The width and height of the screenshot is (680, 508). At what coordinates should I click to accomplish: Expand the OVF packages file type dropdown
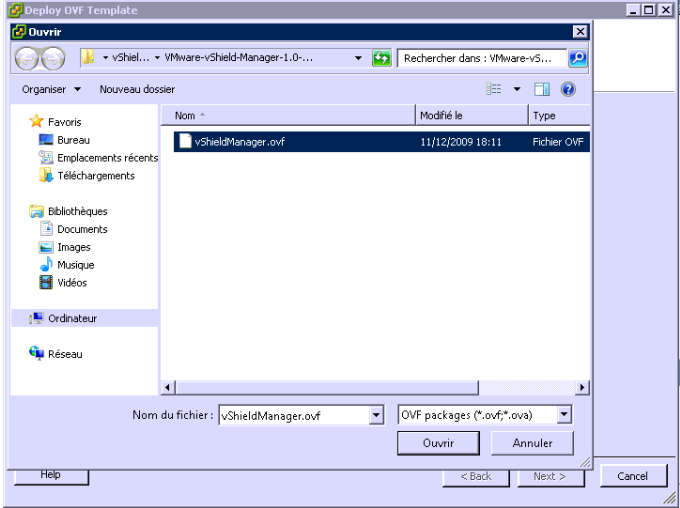(x=564, y=415)
